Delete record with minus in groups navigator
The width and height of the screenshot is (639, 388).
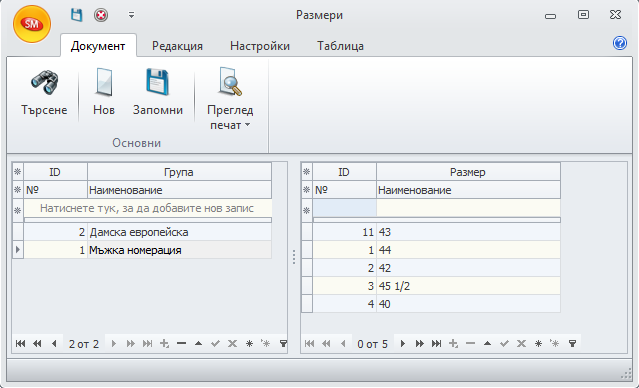coord(181,344)
